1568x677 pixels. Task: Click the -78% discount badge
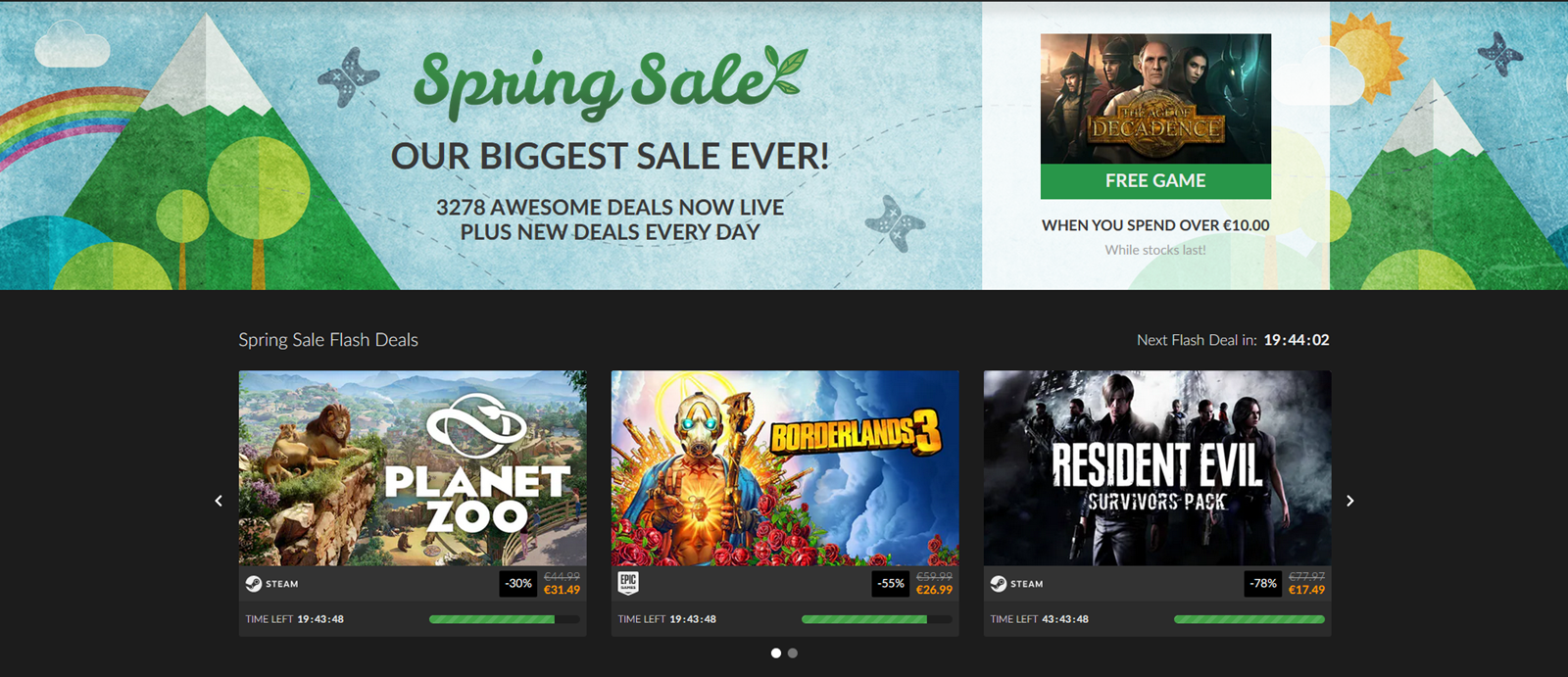point(1263,583)
